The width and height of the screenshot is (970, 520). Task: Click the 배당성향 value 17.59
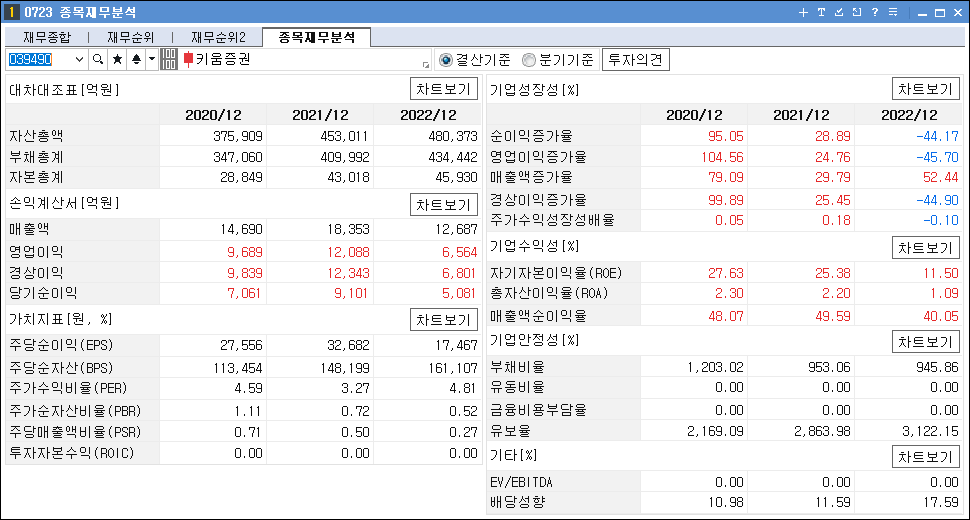coord(941,502)
